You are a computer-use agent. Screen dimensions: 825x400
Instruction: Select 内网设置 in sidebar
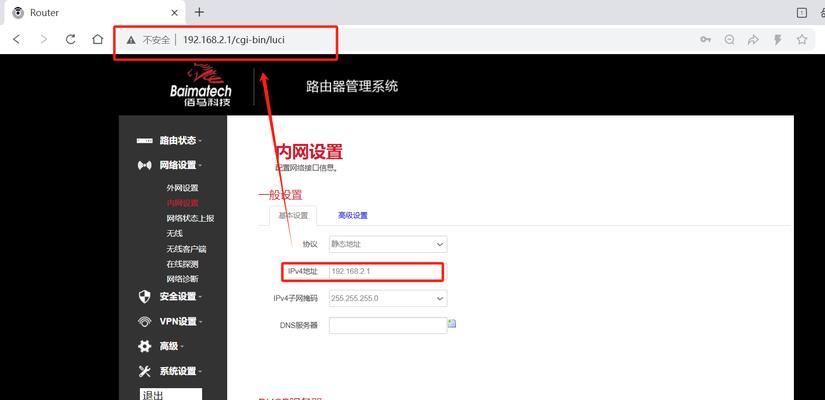(182, 203)
